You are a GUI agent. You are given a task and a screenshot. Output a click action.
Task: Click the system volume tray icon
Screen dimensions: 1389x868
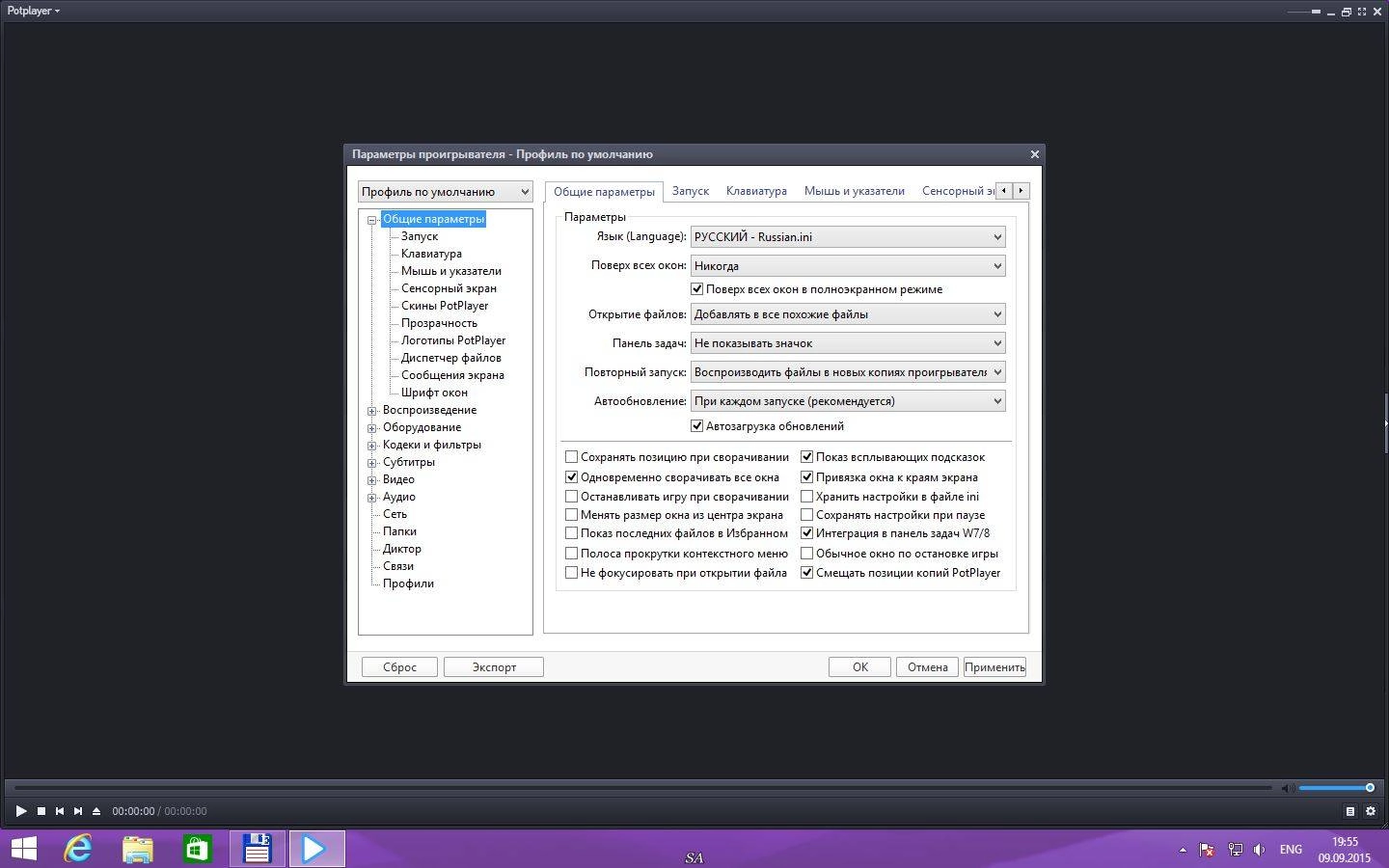tap(1260, 850)
